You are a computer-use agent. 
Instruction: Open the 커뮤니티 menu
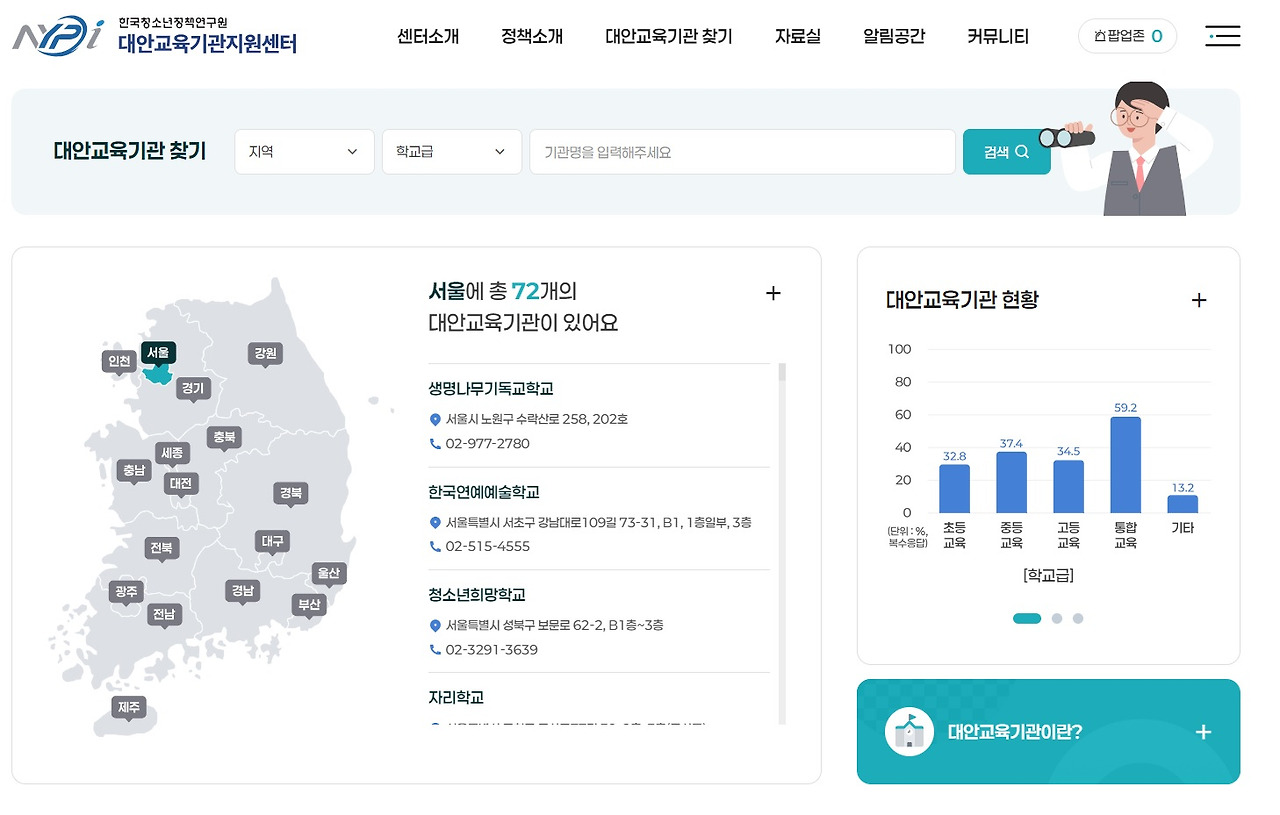point(998,37)
